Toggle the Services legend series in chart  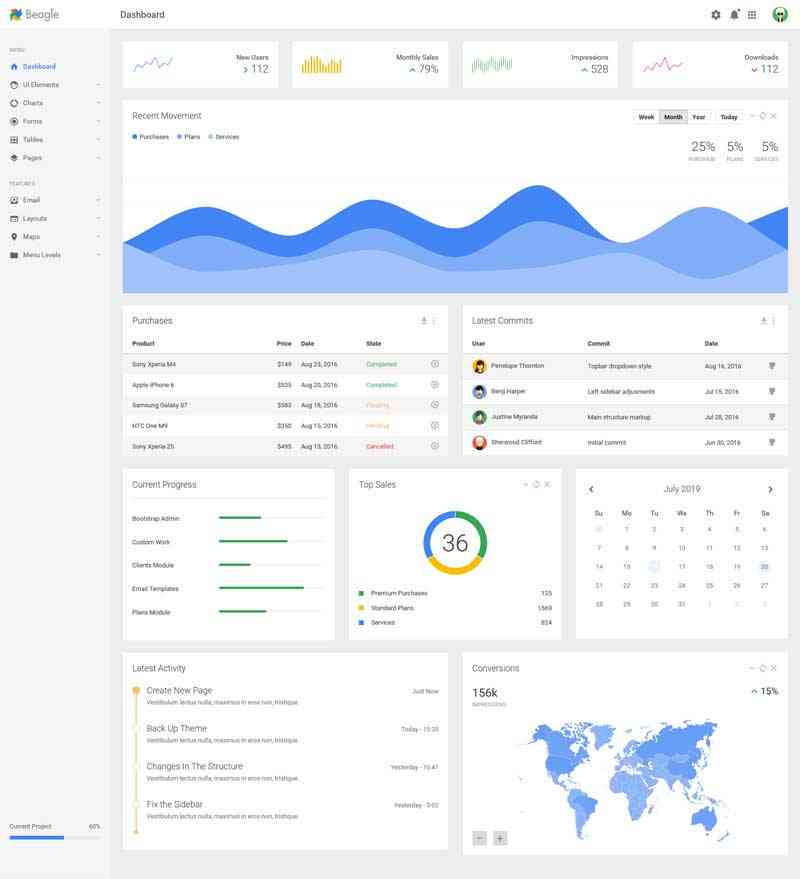(x=224, y=137)
